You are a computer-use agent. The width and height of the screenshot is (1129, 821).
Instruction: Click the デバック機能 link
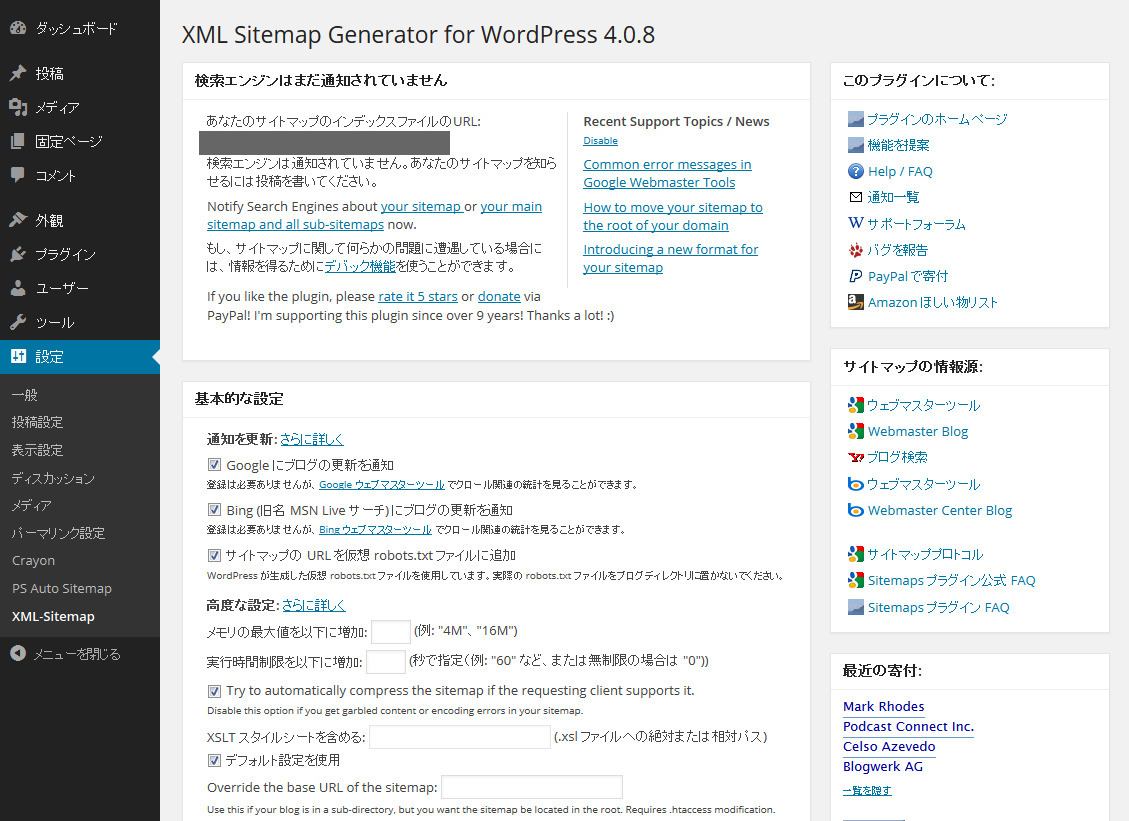click(x=360, y=266)
